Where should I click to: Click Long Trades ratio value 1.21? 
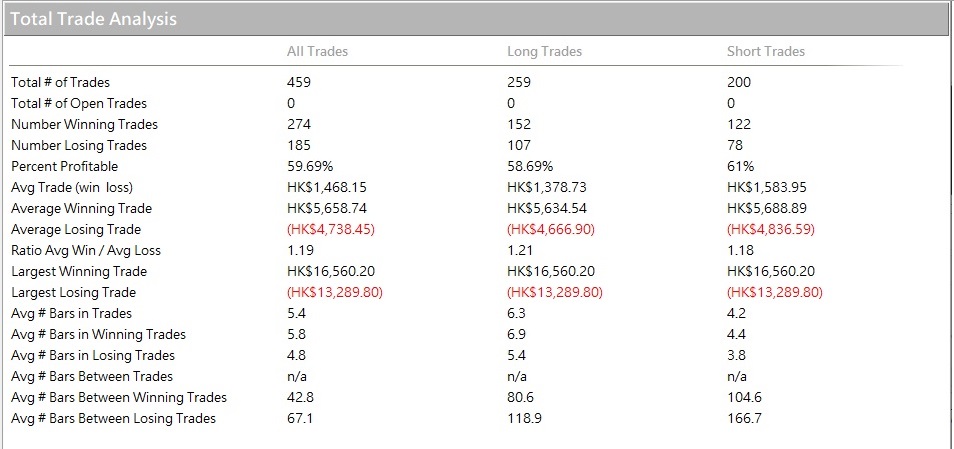coord(518,250)
